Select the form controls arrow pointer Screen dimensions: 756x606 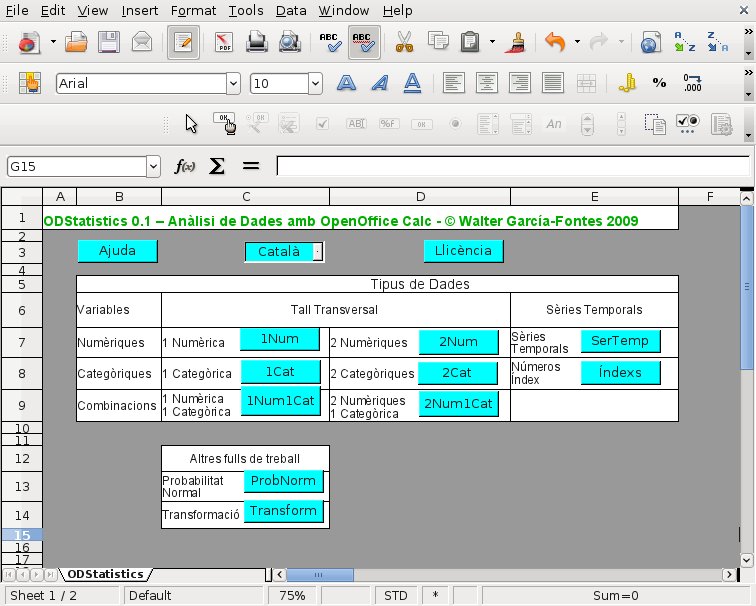[x=191, y=124]
